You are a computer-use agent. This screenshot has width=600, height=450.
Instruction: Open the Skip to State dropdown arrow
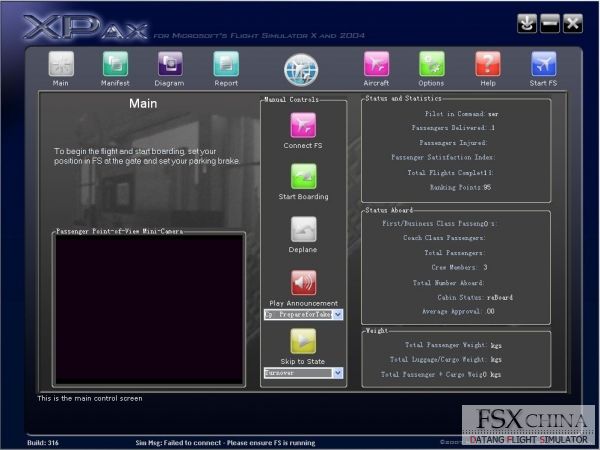[x=338, y=373]
